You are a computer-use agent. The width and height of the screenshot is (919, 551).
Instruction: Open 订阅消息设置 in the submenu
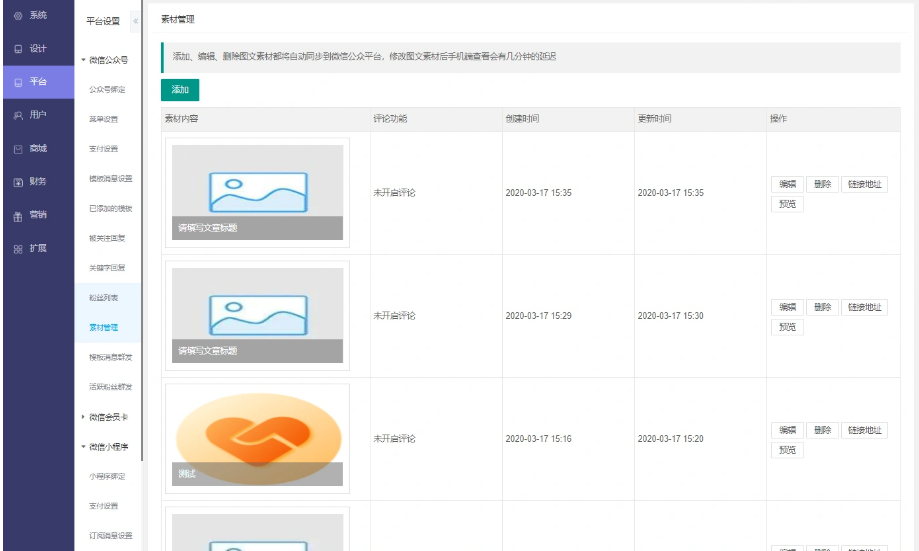pos(111,536)
